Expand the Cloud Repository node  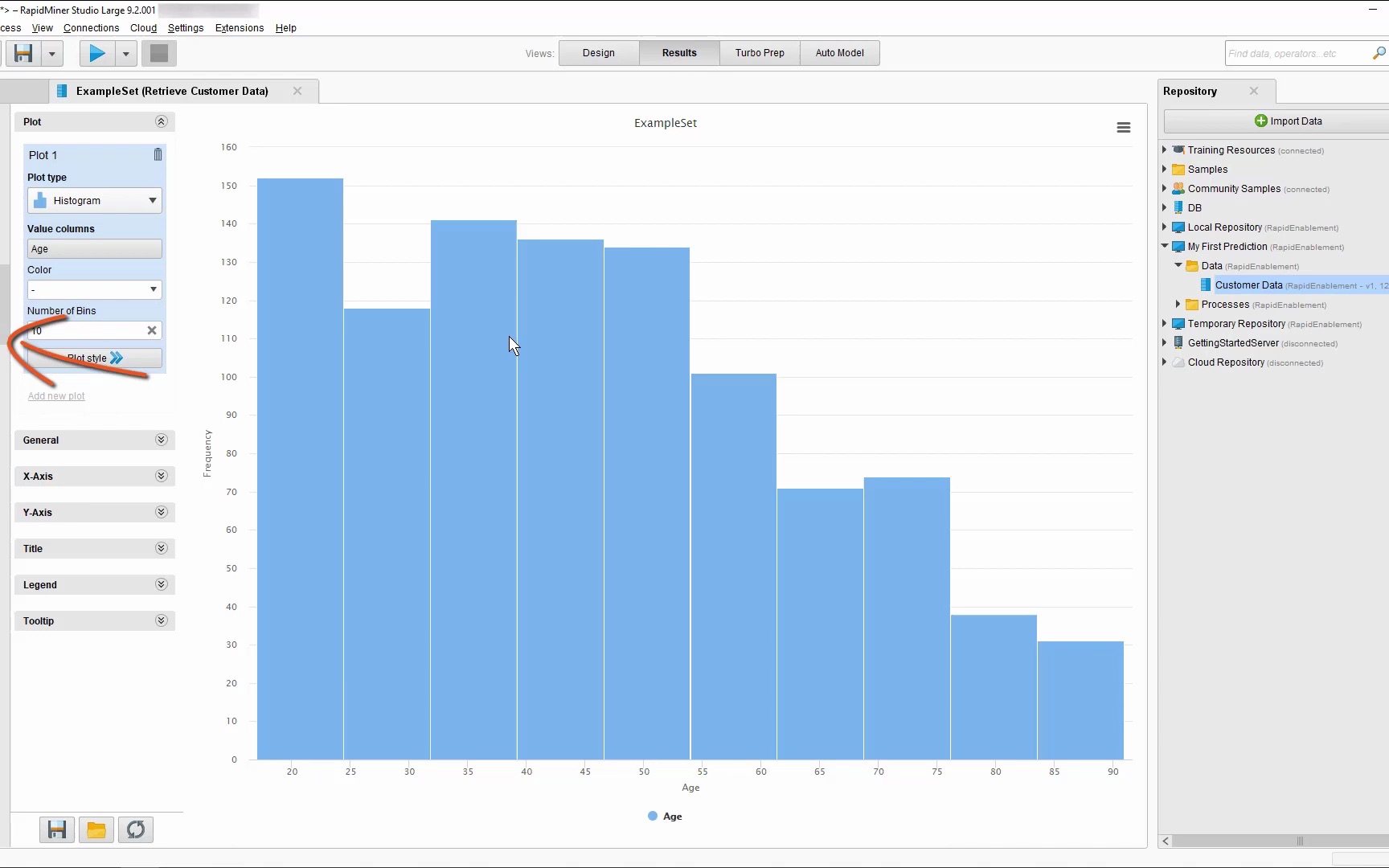coord(1164,362)
